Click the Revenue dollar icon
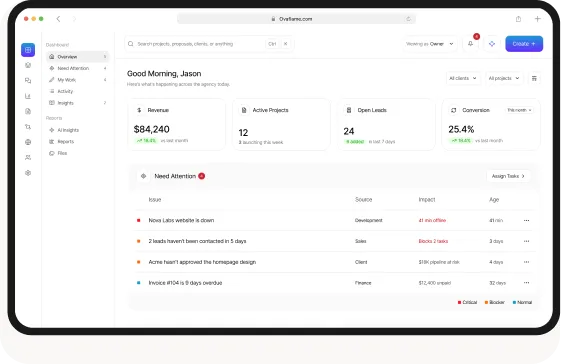This screenshot has width=561, height=364. [x=139, y=110]
